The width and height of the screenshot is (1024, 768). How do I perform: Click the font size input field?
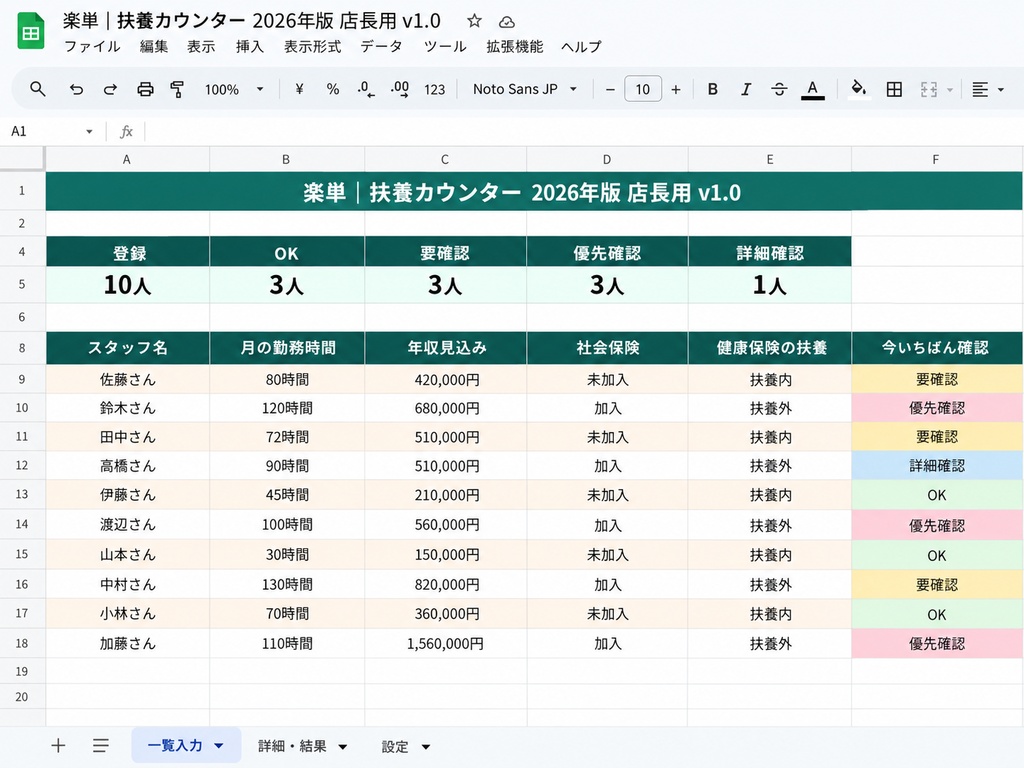tap(643, 89)
